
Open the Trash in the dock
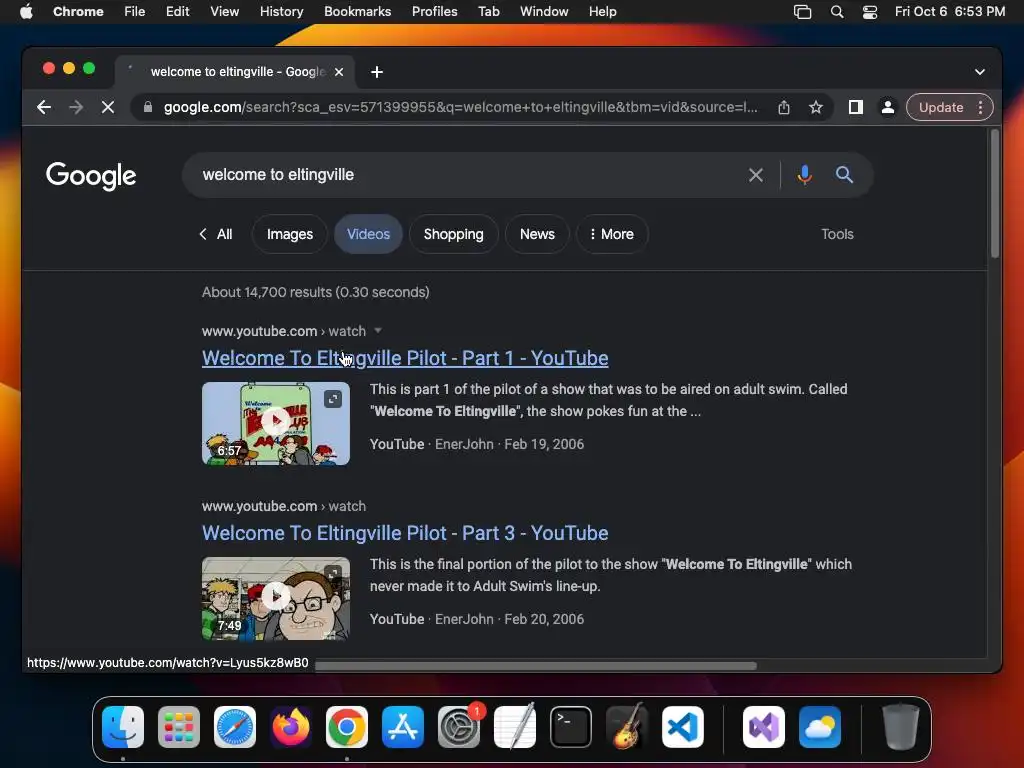[901, 727]
